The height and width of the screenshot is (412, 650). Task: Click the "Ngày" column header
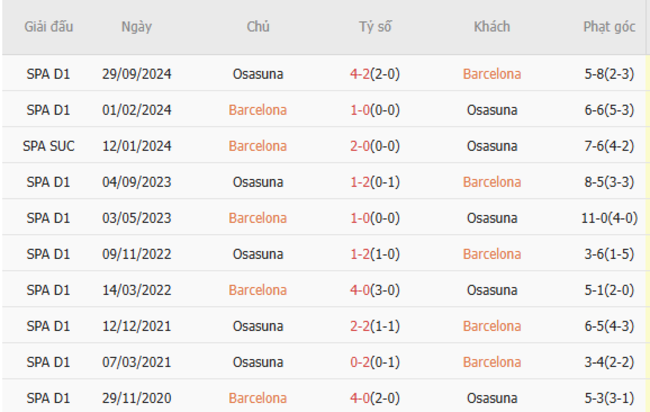coord(136,27)
